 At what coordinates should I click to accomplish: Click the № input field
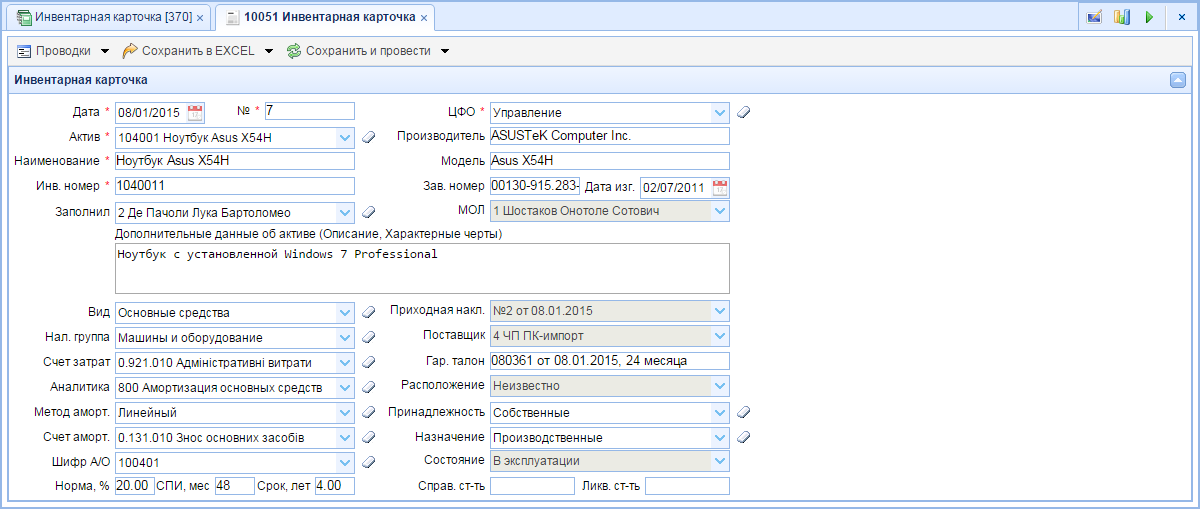coord(309,110)
